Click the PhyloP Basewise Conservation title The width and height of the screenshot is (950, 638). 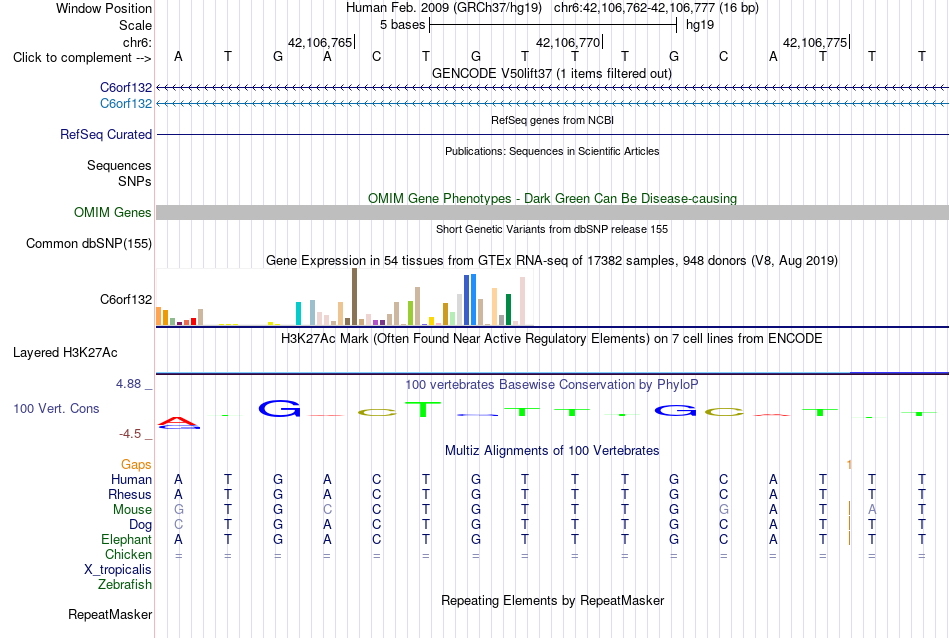click(552, 384)
